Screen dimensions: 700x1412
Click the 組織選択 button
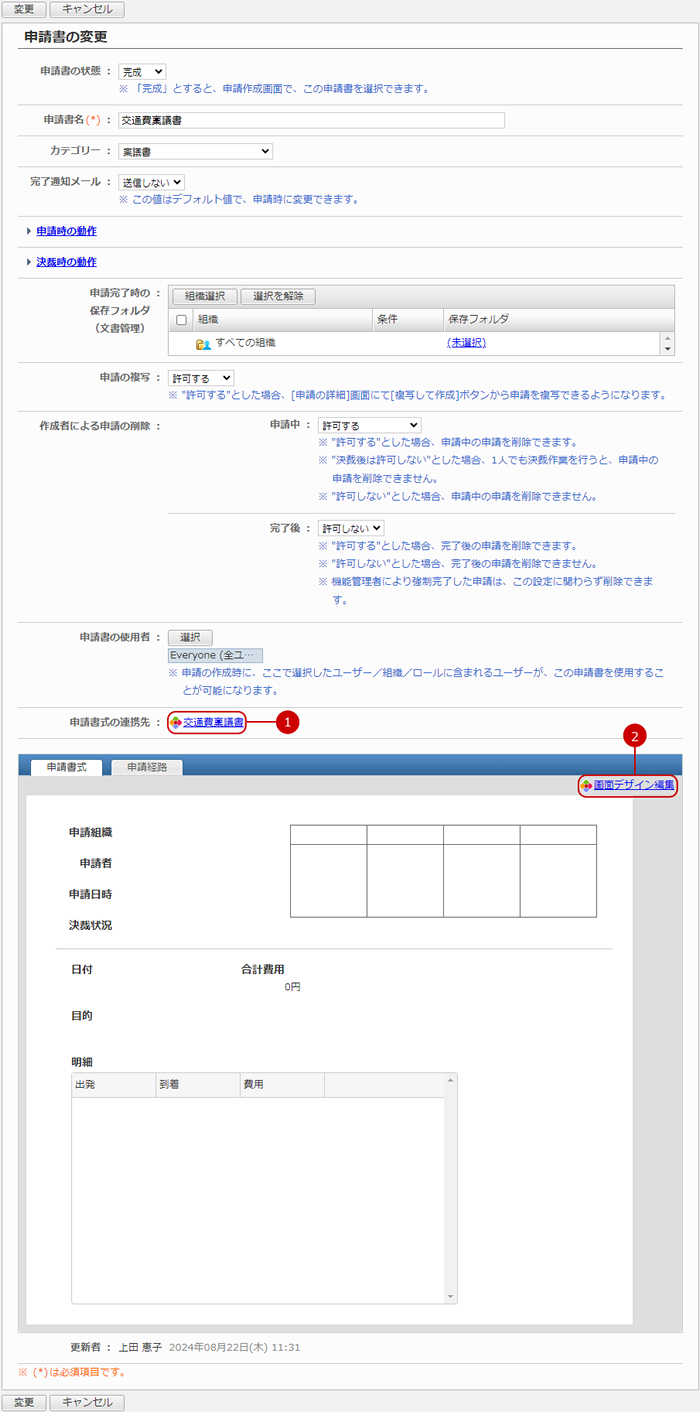tap(204, 296)
